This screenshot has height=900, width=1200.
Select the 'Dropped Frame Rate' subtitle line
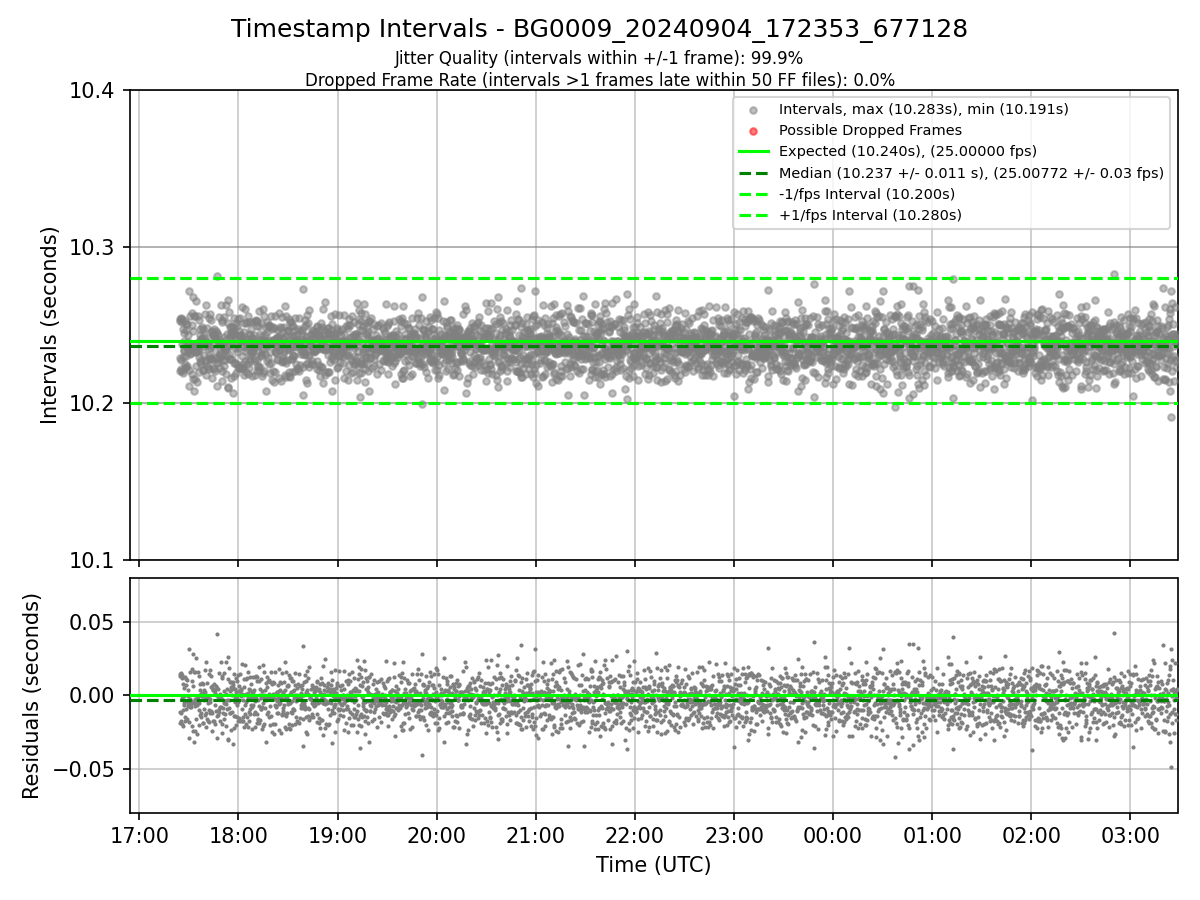599,80
